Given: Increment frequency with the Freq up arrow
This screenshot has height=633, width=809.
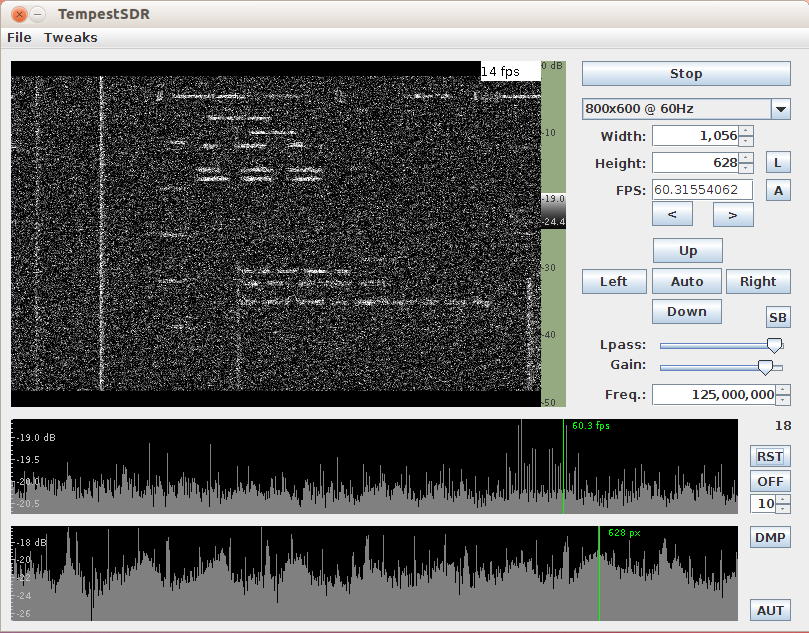Looking at the screenshot, I should click(783, 390).
